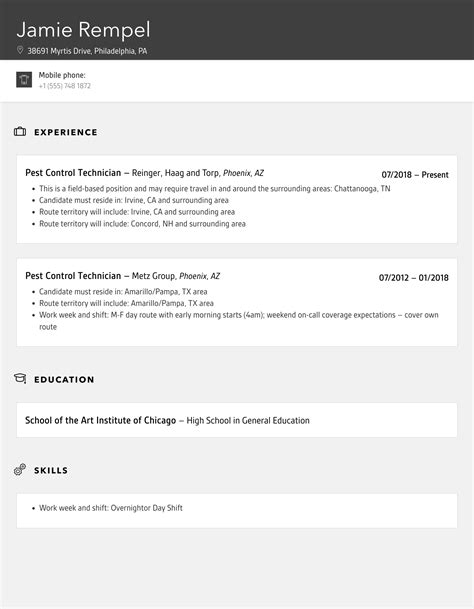Click the Amarillo/Pampa candidate residence bullet
Viewport: 474px width, 609px height.
pos(123,292)
